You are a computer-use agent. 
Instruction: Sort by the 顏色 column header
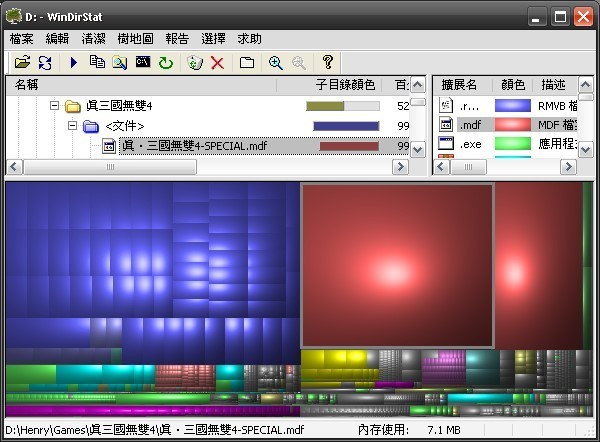click(x=513, y=85)
